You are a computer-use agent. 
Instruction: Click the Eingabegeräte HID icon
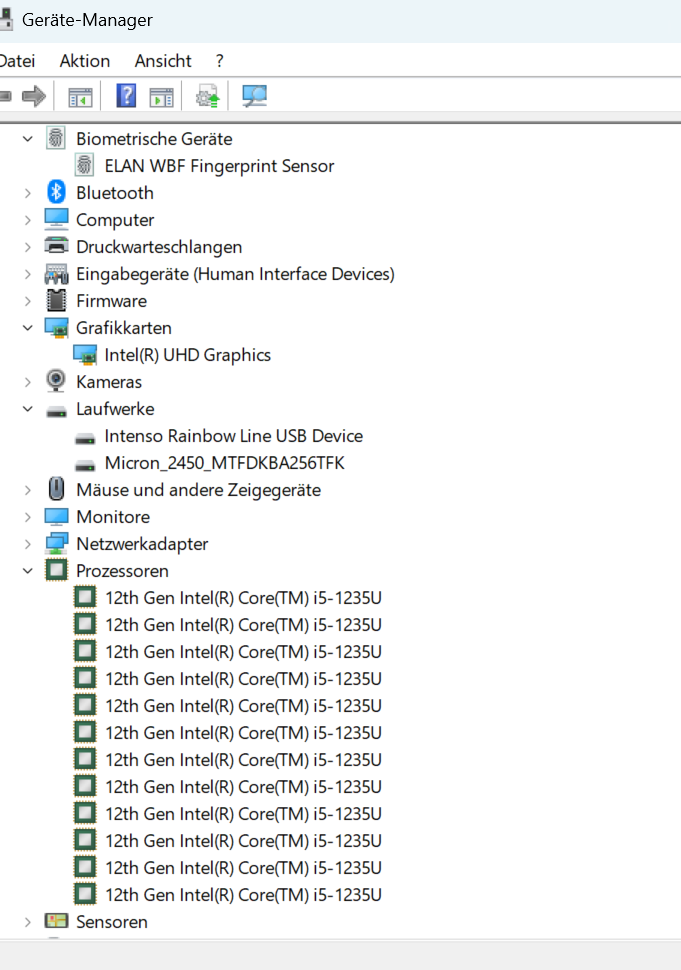tap(56, 273)
